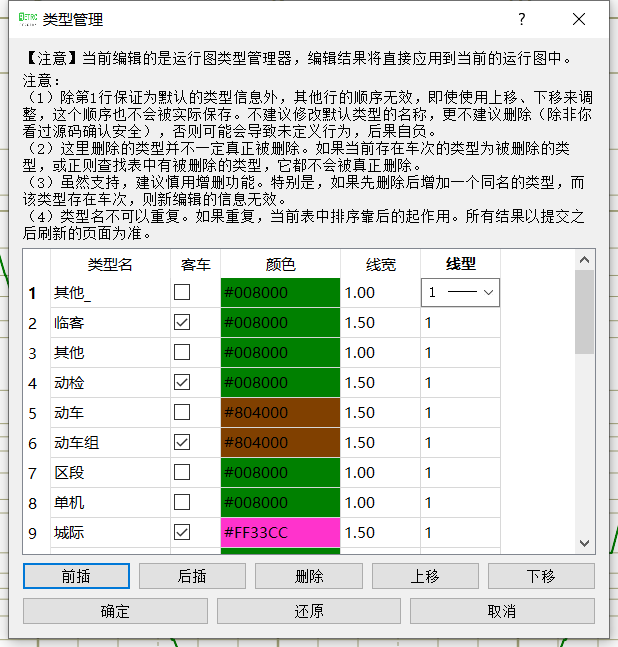Screen dimensions: 618x647
Task: Check 客车 checkbox for 单机 row
Action: pyautogui.click(x=182, y=502)
